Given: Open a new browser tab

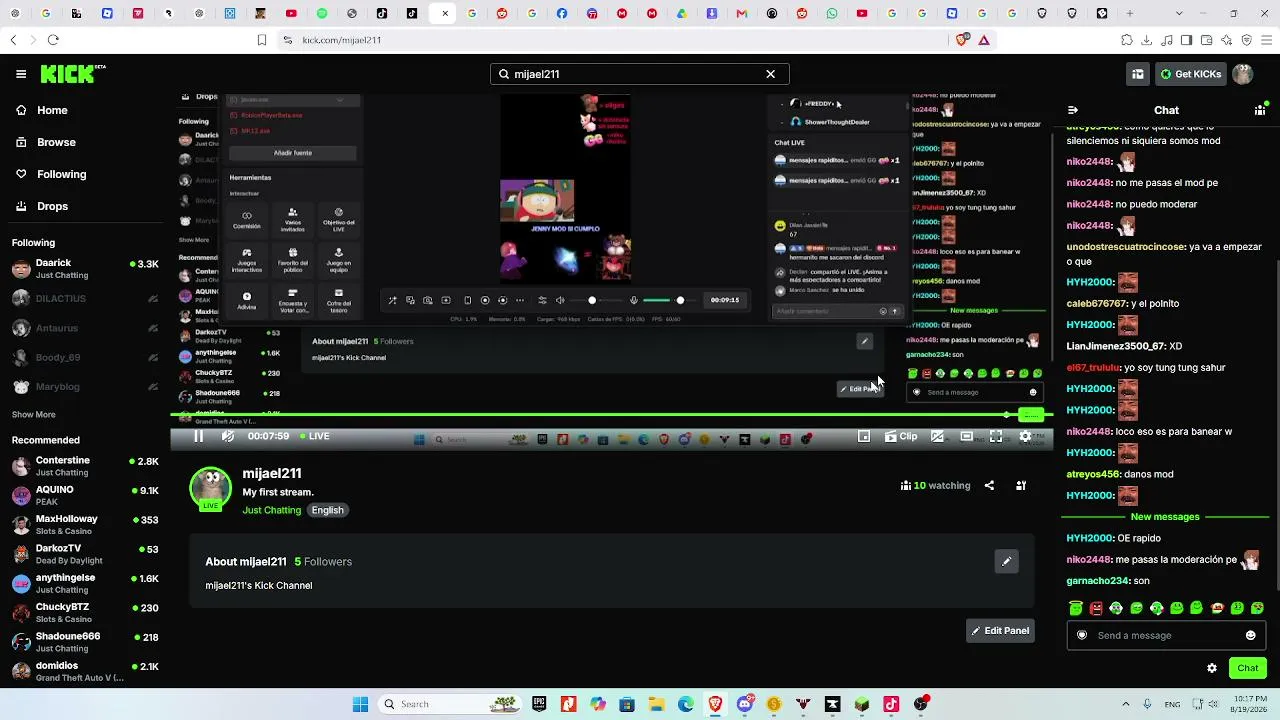Looking at the screenshot, I should click(1130, 14).
